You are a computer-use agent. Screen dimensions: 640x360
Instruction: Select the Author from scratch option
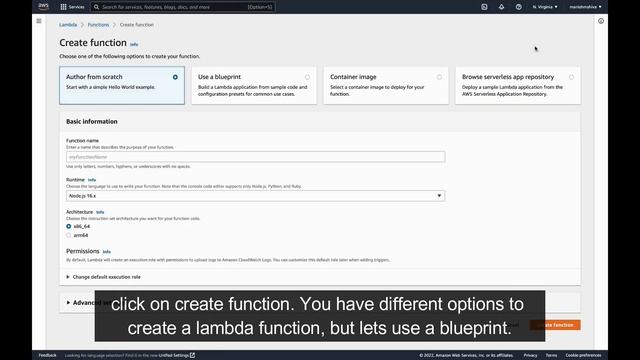click(122, 85)
